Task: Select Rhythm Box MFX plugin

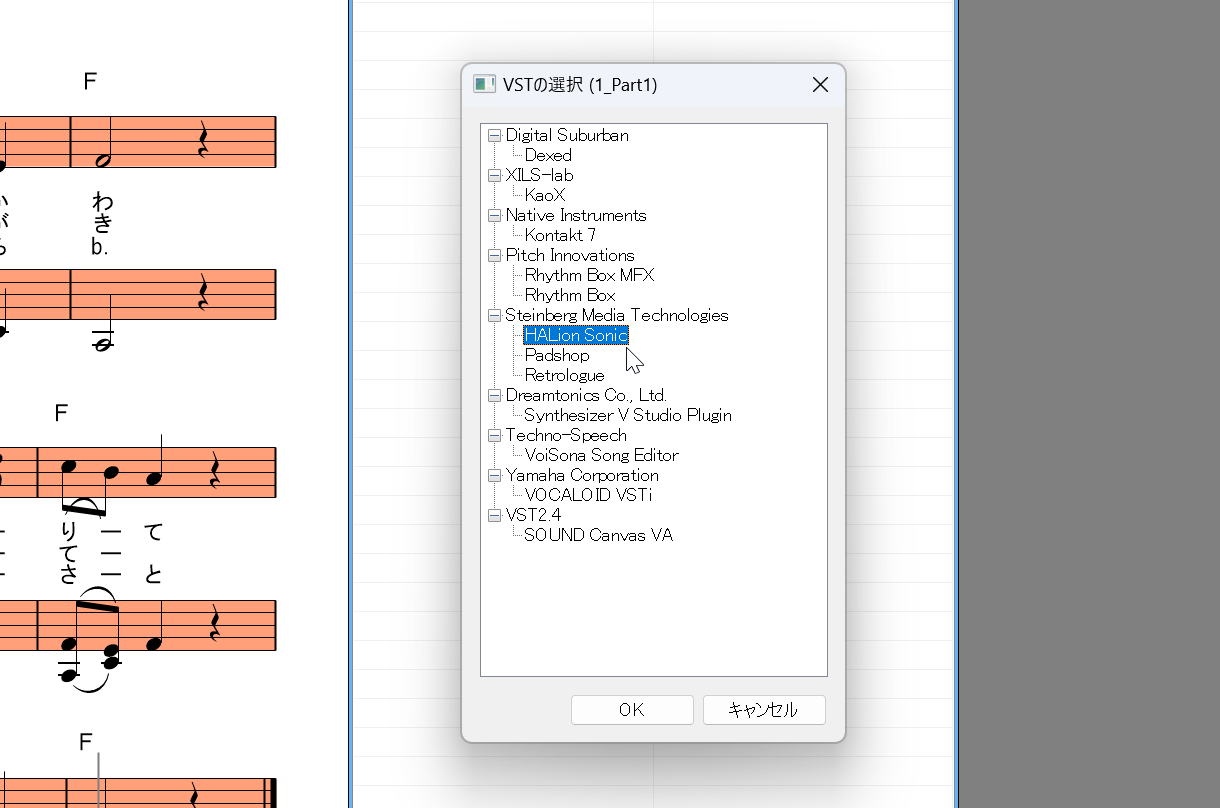Action: (x=589, y=275)
